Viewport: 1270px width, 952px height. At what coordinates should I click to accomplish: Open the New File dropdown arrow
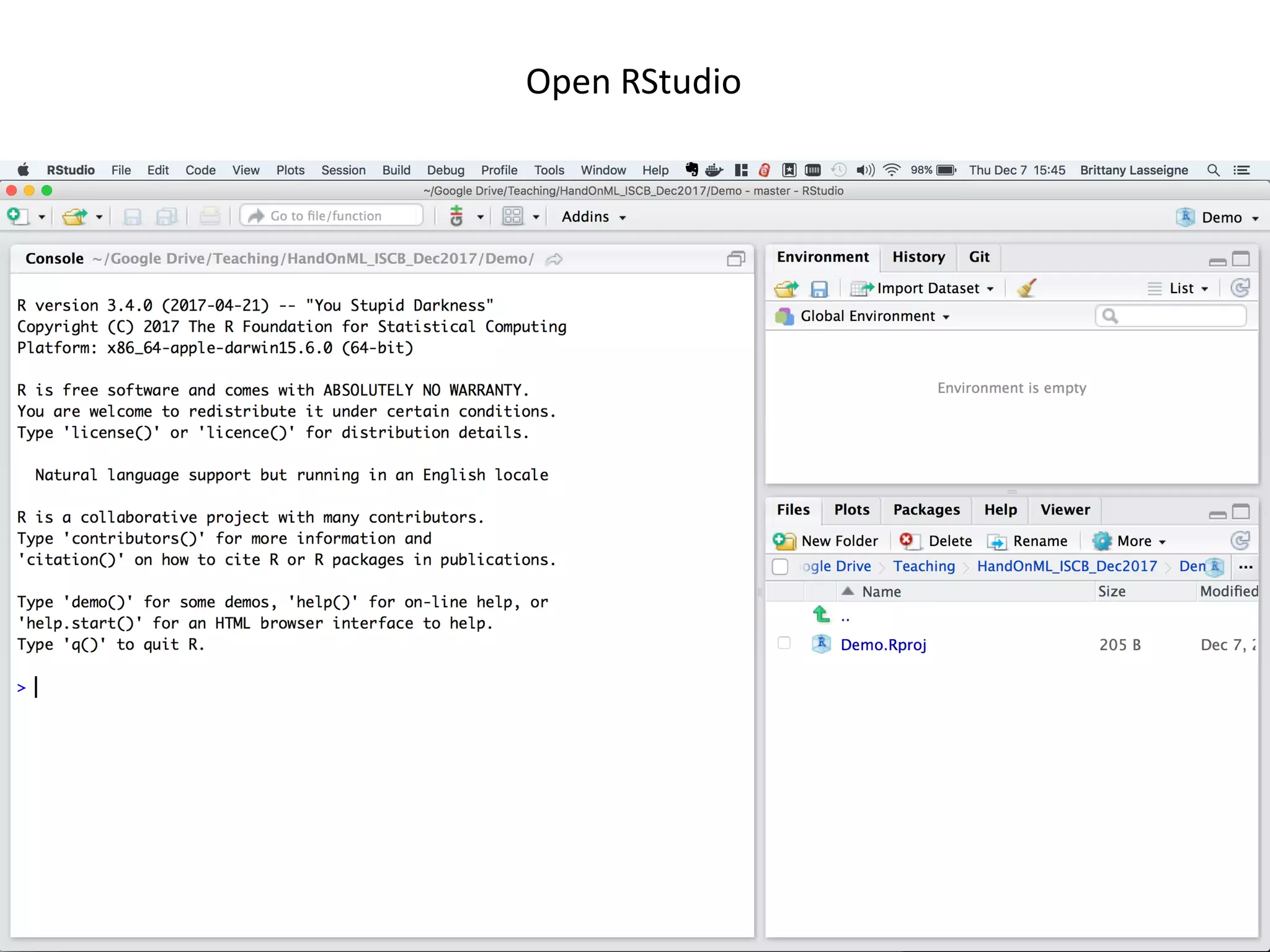pyautogui.click(x=42, y=218)
